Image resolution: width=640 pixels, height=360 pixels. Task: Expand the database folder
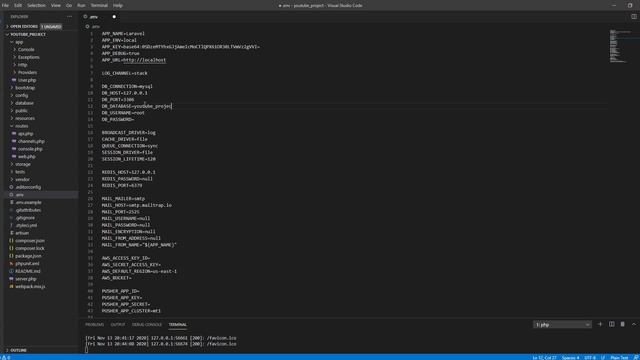pyautogui.click(x=24, y=103)
